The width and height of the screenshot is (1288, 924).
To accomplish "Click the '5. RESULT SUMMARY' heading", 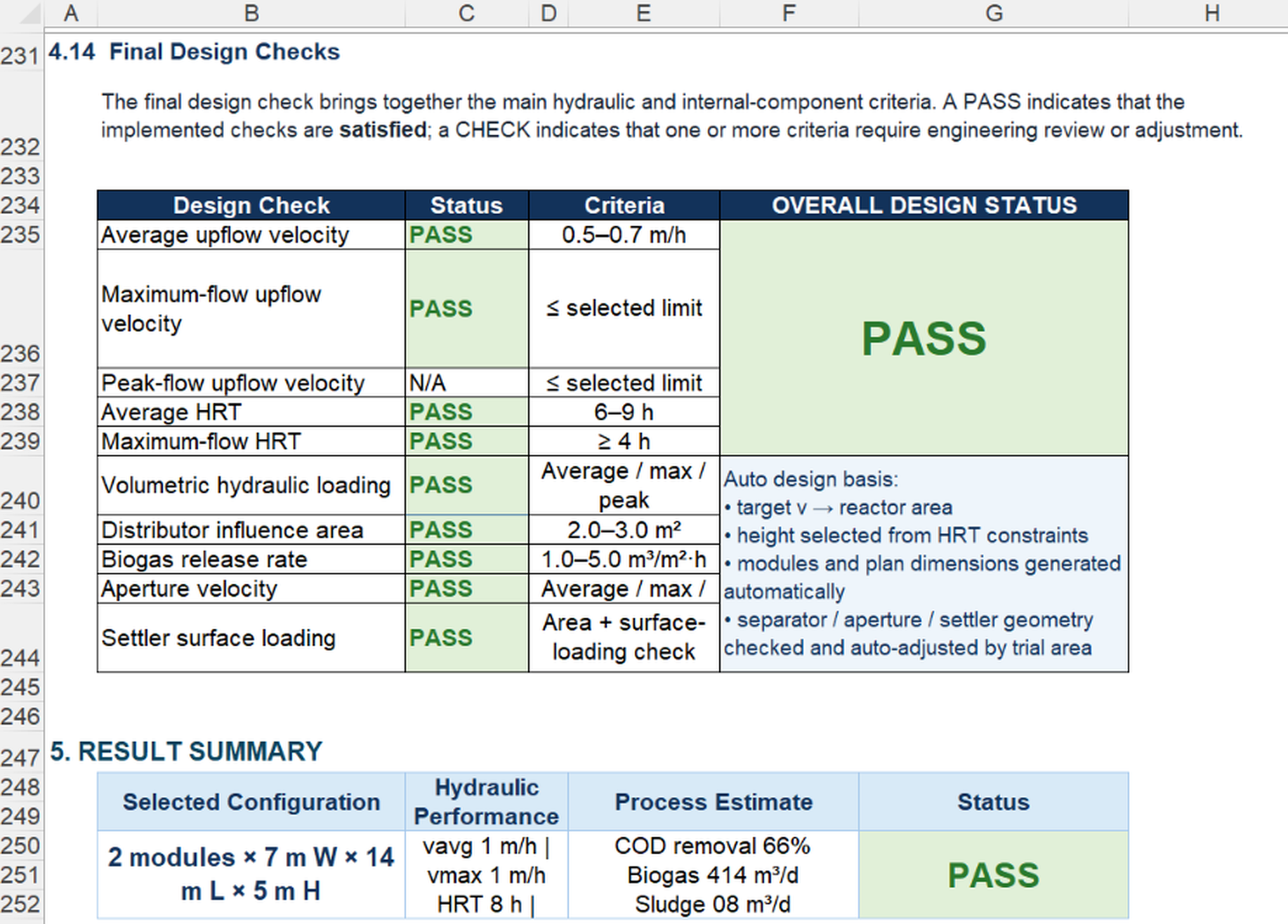I will point(186,752).
